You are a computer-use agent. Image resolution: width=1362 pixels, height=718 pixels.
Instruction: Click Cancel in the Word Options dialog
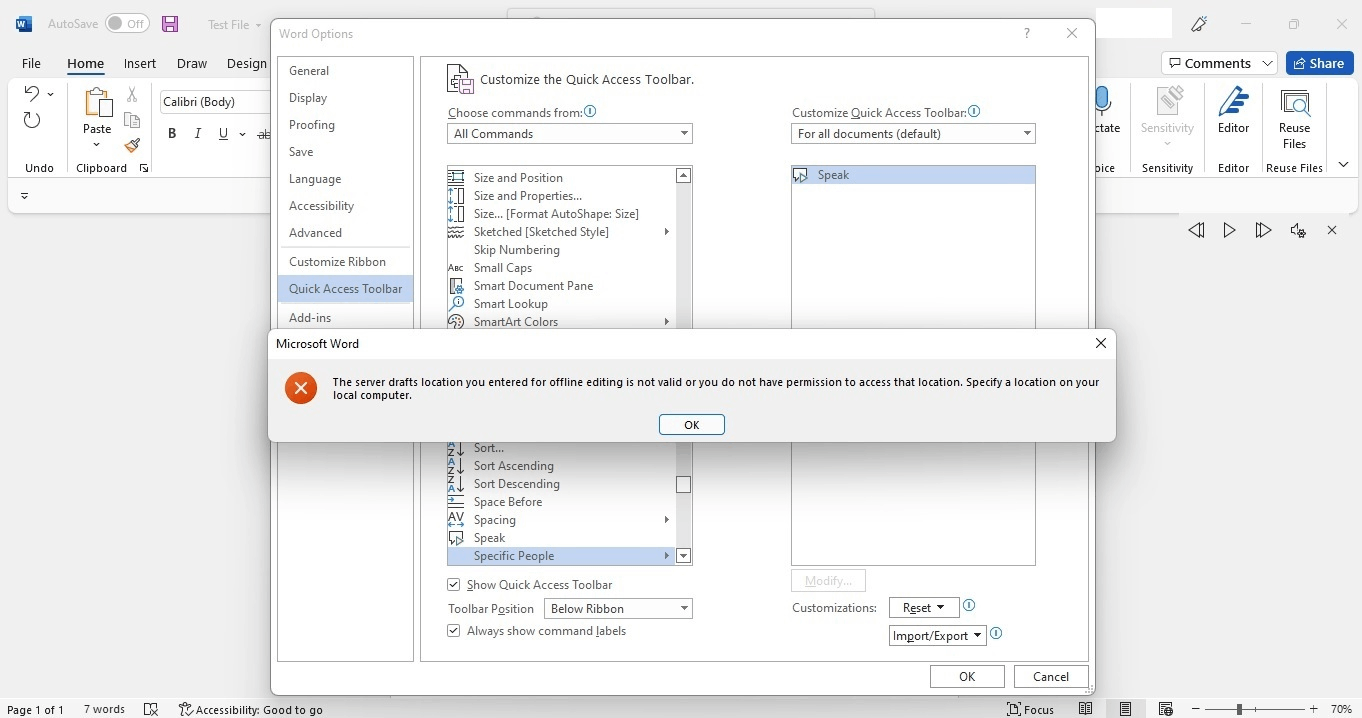(x=1051, y=677)
